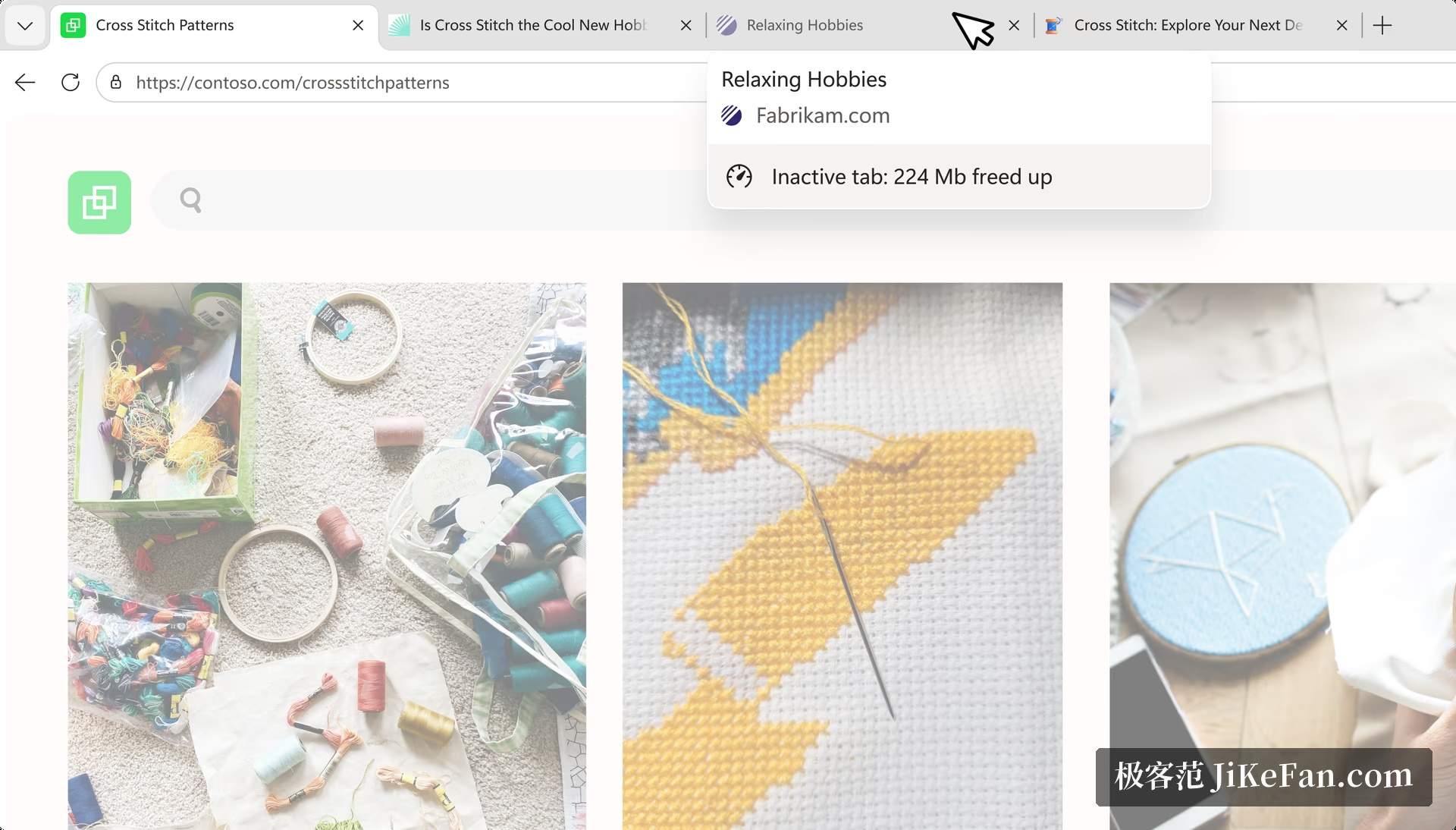Viewport: 1456px width, 830px height.
Task: Close the Cross Stitch Patterns tab
Action: (x=358, y=25)
